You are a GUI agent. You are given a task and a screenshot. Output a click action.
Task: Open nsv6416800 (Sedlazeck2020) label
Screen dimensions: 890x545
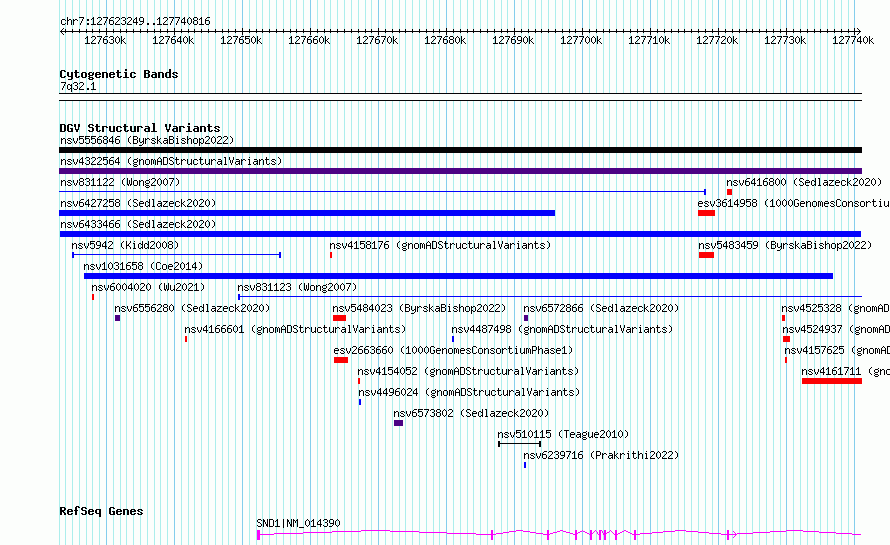pos(804,182)
